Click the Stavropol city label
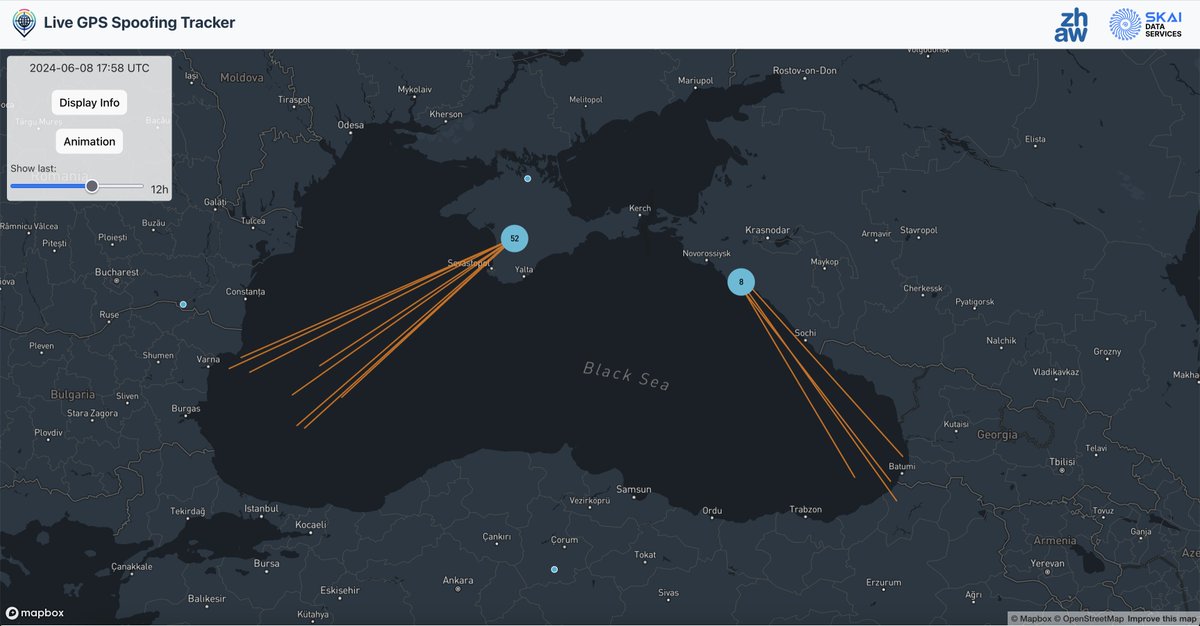 click(918, 230)
